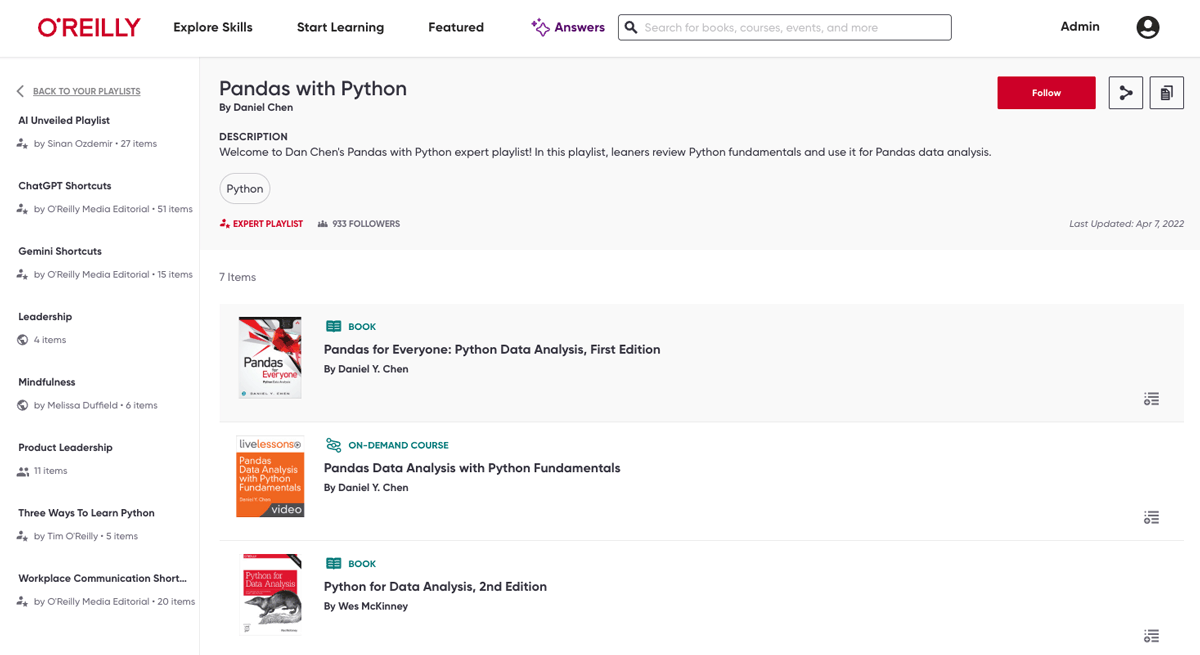This screenshot has height=655, width=1200.
Task: Open the Product Leadership playlist
Action: click(x=65, y=448)
